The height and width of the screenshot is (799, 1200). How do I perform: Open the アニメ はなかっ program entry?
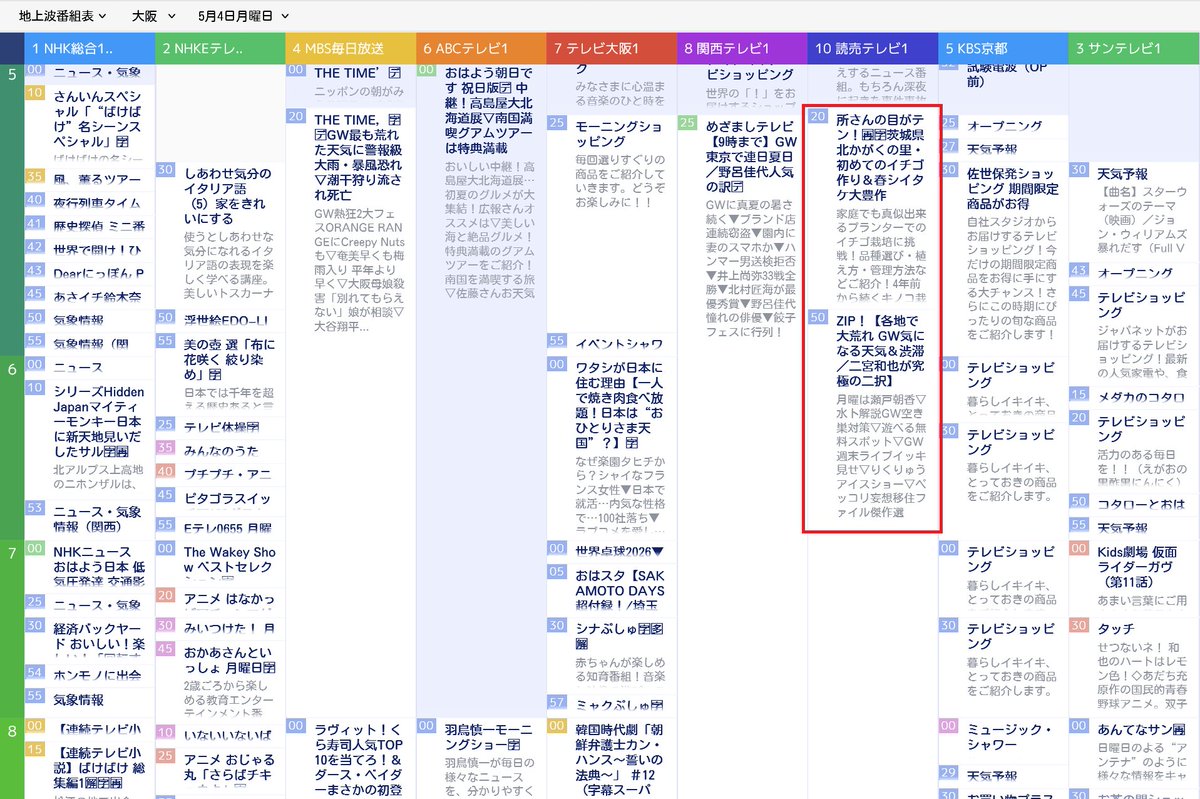tap(230, 599)
